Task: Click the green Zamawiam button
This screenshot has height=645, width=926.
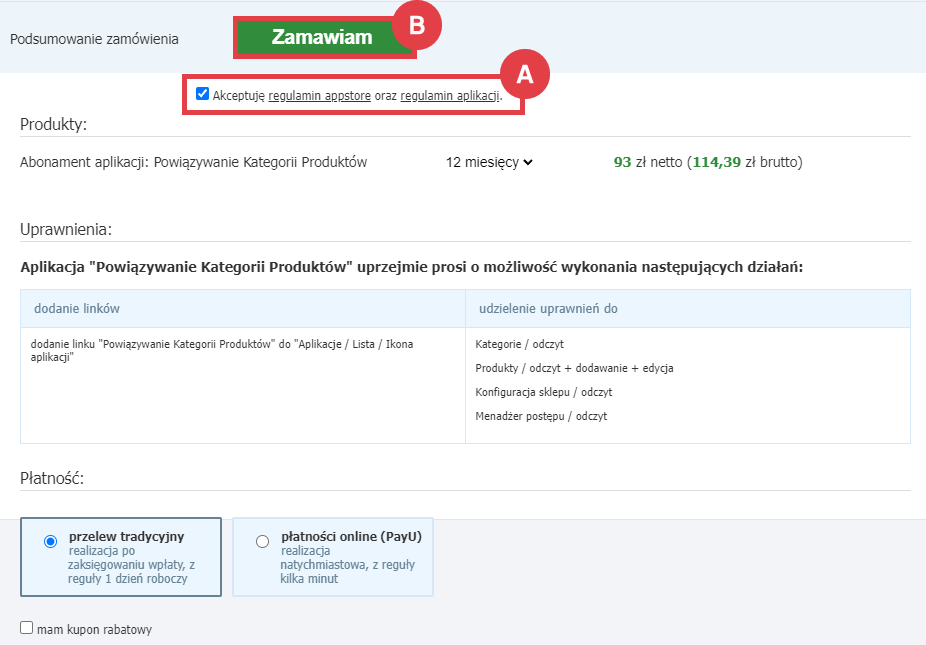Action: (x=321, y=38)
